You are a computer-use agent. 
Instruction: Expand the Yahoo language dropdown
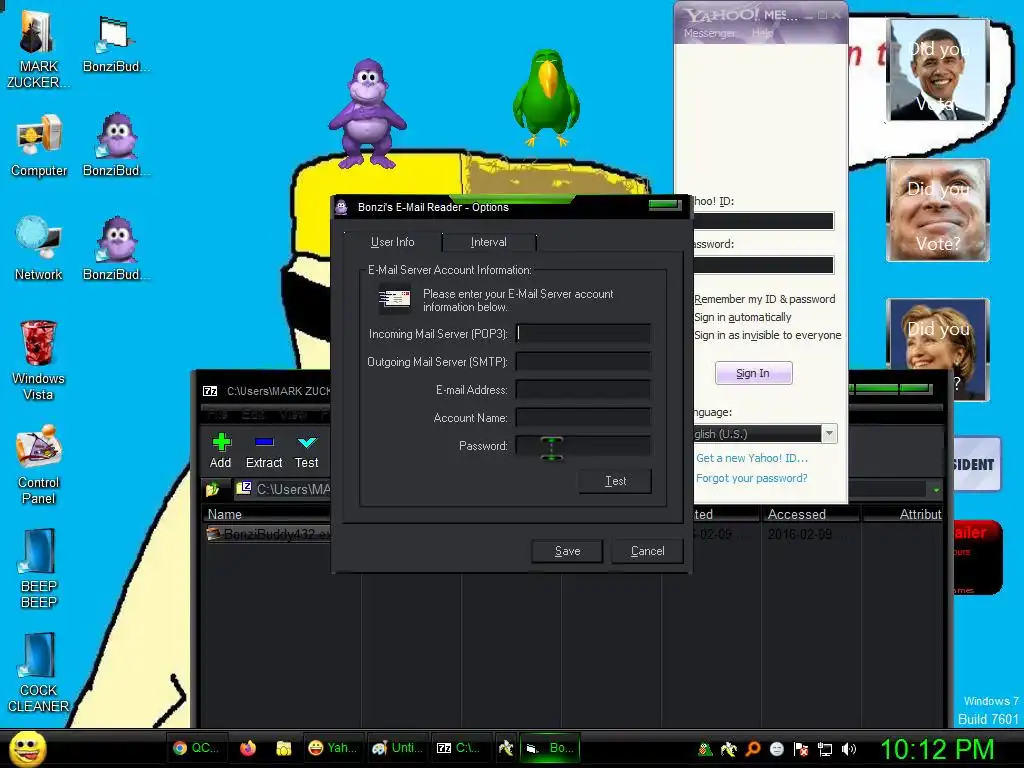(829, 434)
